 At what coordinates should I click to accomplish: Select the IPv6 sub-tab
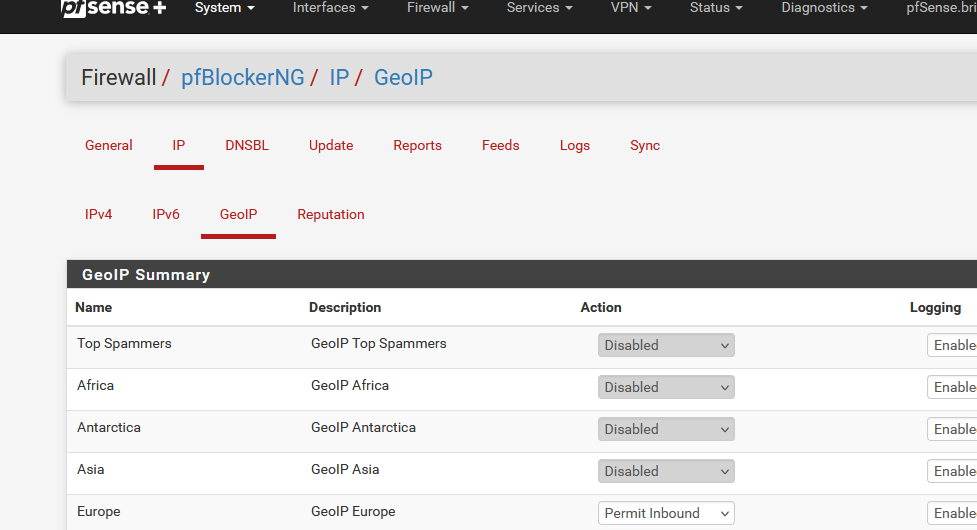(x=166, y=214)
